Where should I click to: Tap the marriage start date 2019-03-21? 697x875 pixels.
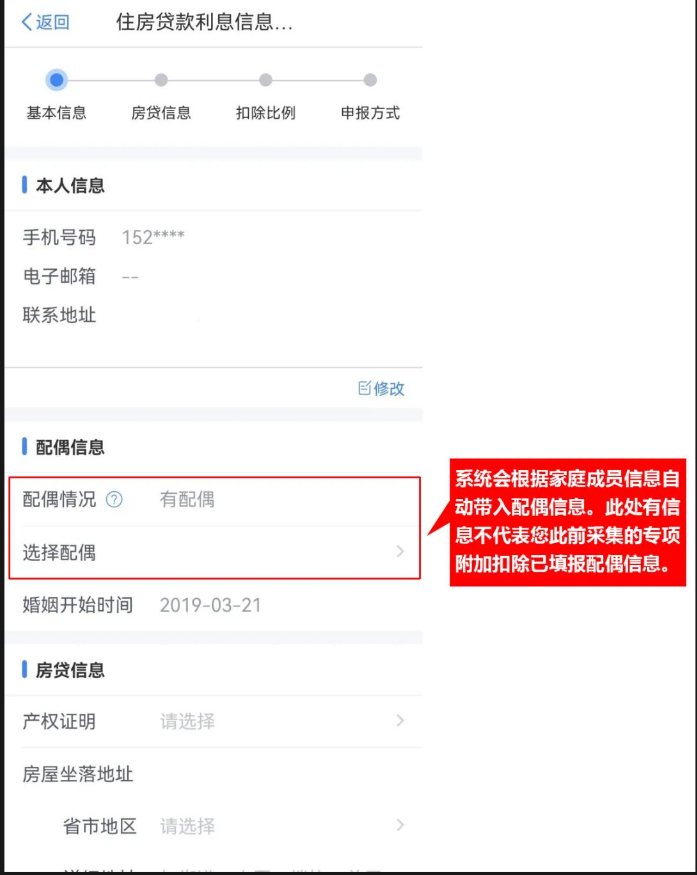[x=210, y=605]
